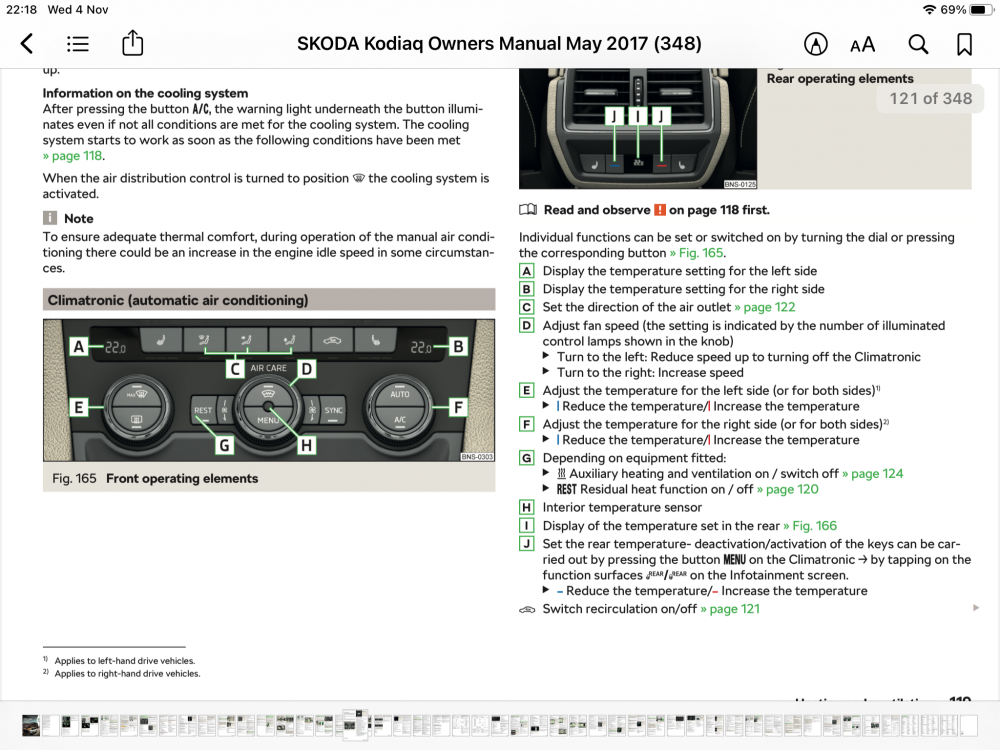Image resolution: width=1000 pixels, height=750 pixels.
Task: Go back to the library
Action: click(27, 44)
